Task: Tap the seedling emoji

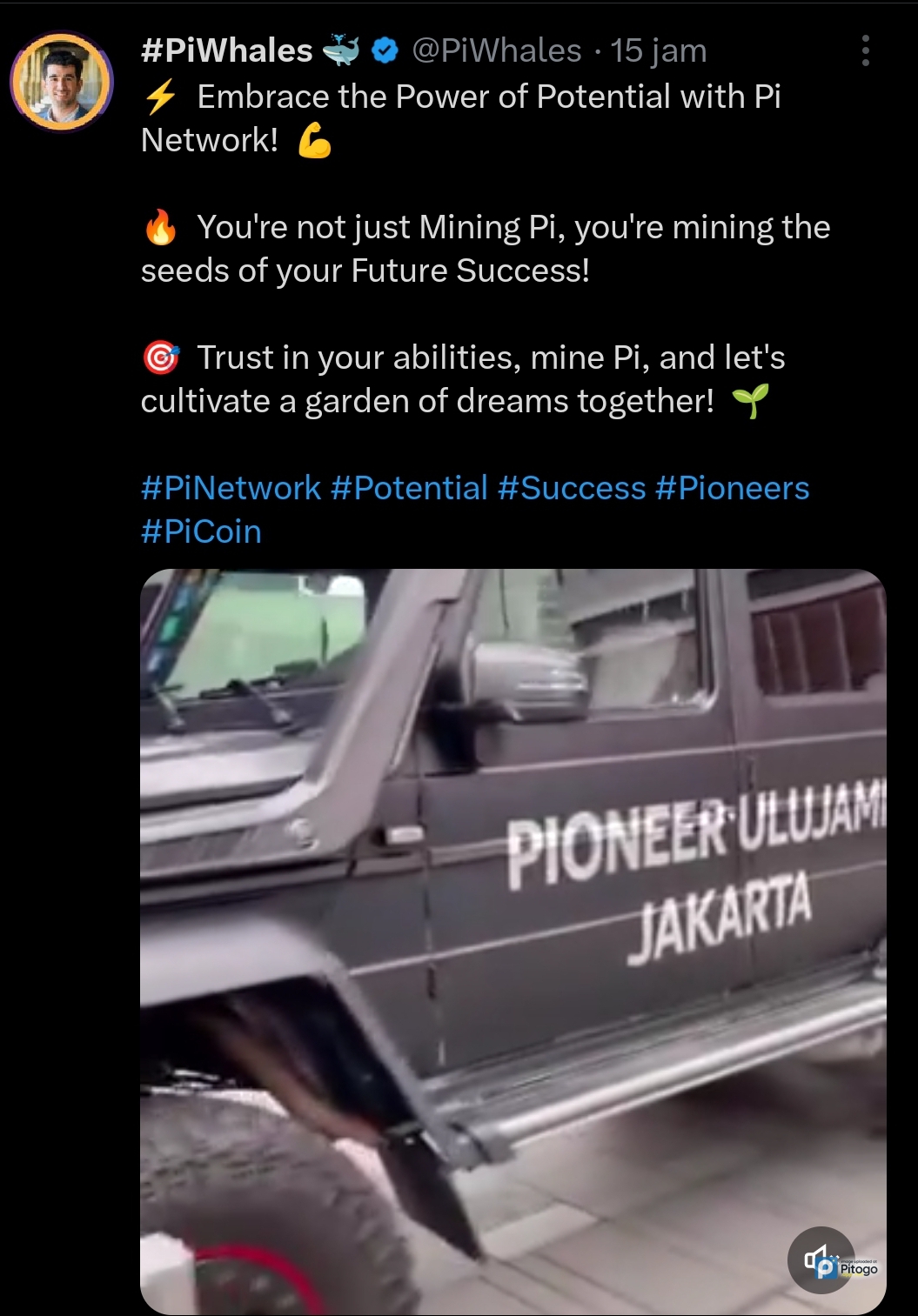Action: click(x=750, y=401)
